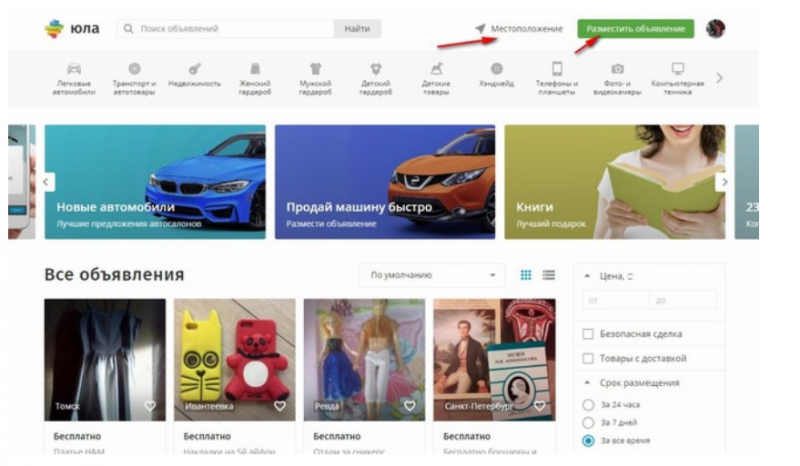This screenshot has height=466, width=800.
Task: Open the Фото- и видеокамеры camera icon
Action: (x=617, y=68)
